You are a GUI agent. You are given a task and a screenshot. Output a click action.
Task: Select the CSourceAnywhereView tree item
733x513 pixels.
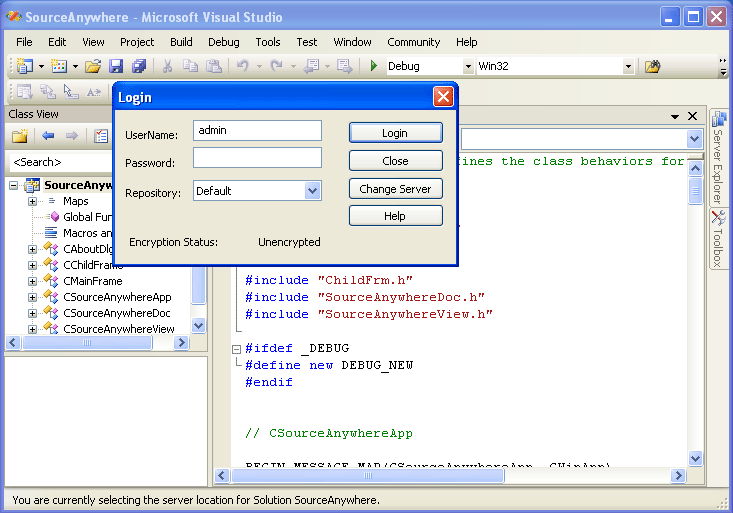[x=119, y=329]
